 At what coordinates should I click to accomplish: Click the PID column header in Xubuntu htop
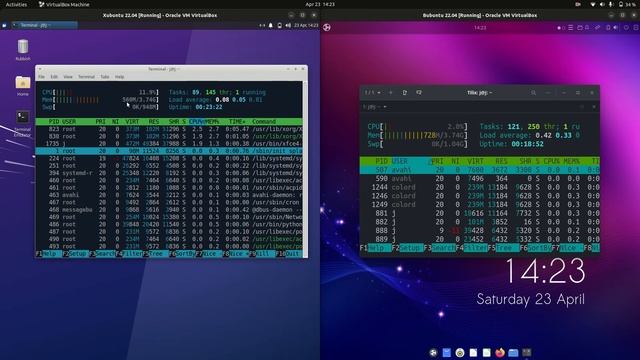click(x=53, y=122)
